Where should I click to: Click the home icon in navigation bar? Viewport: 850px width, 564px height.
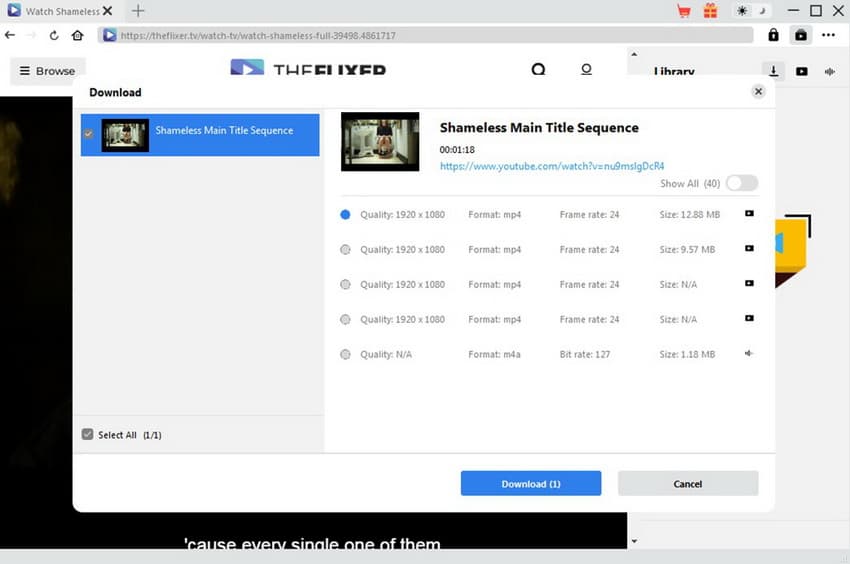(x=78, y=35)
